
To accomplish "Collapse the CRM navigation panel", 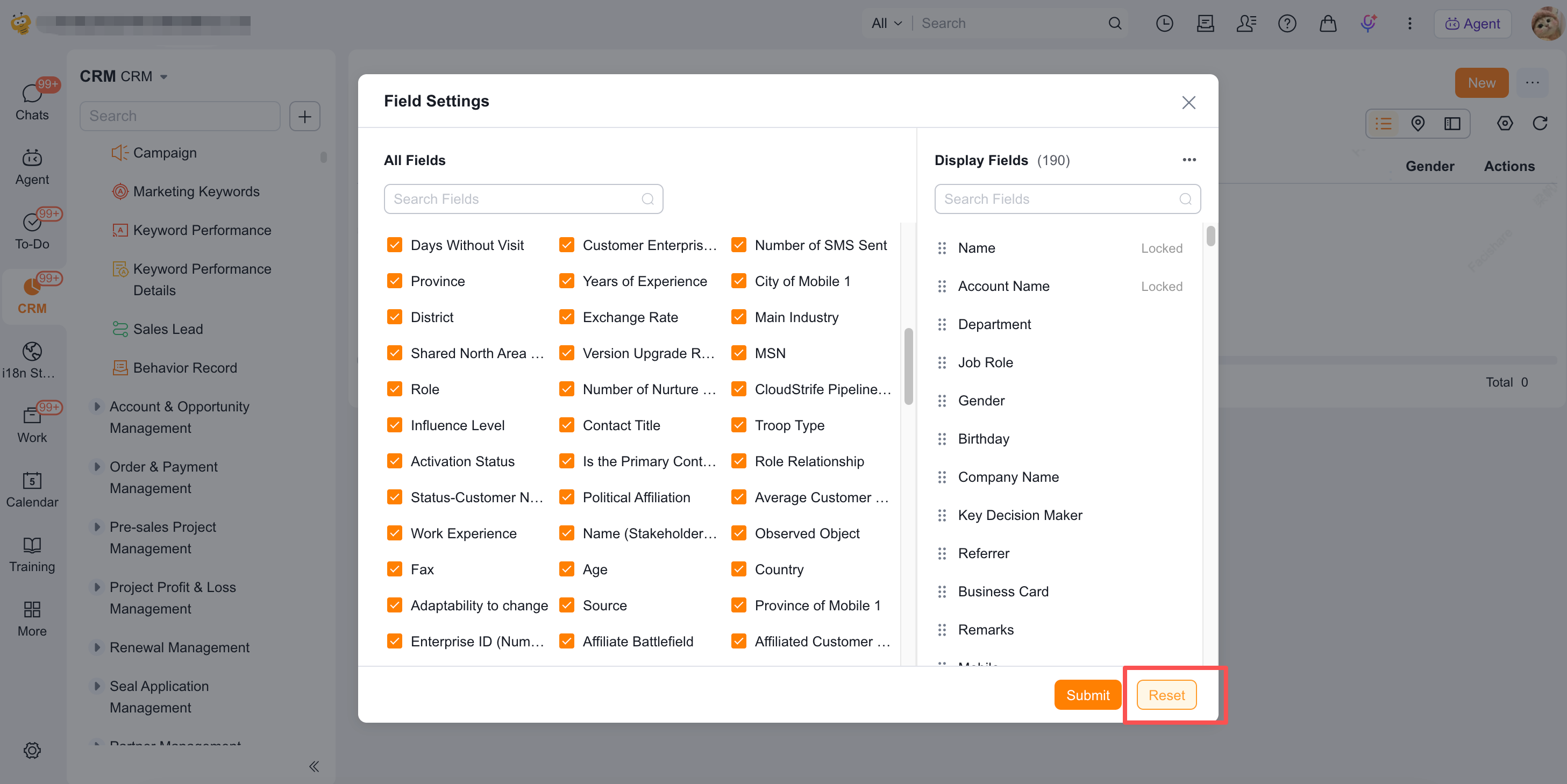I will tap(314, 766).
